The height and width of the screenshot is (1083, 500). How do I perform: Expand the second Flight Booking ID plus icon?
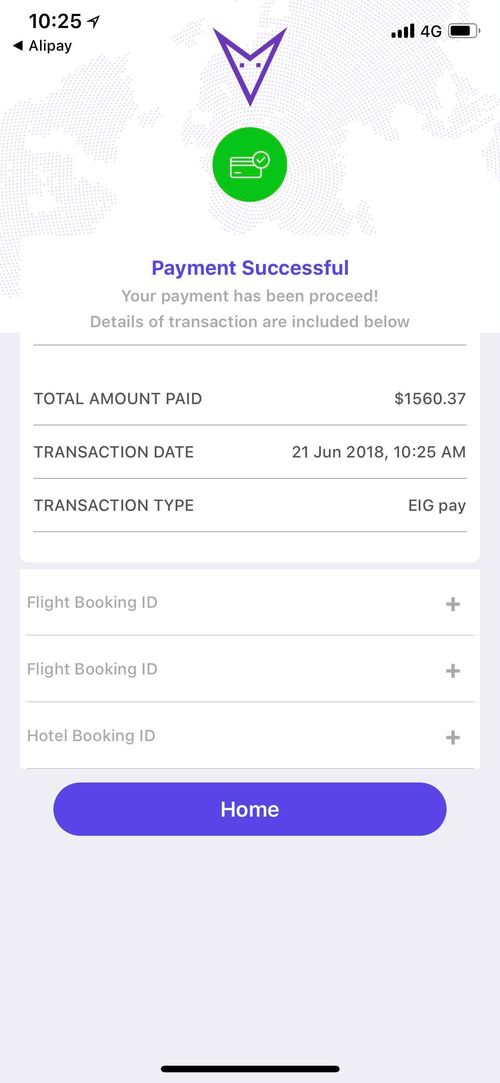452,671
